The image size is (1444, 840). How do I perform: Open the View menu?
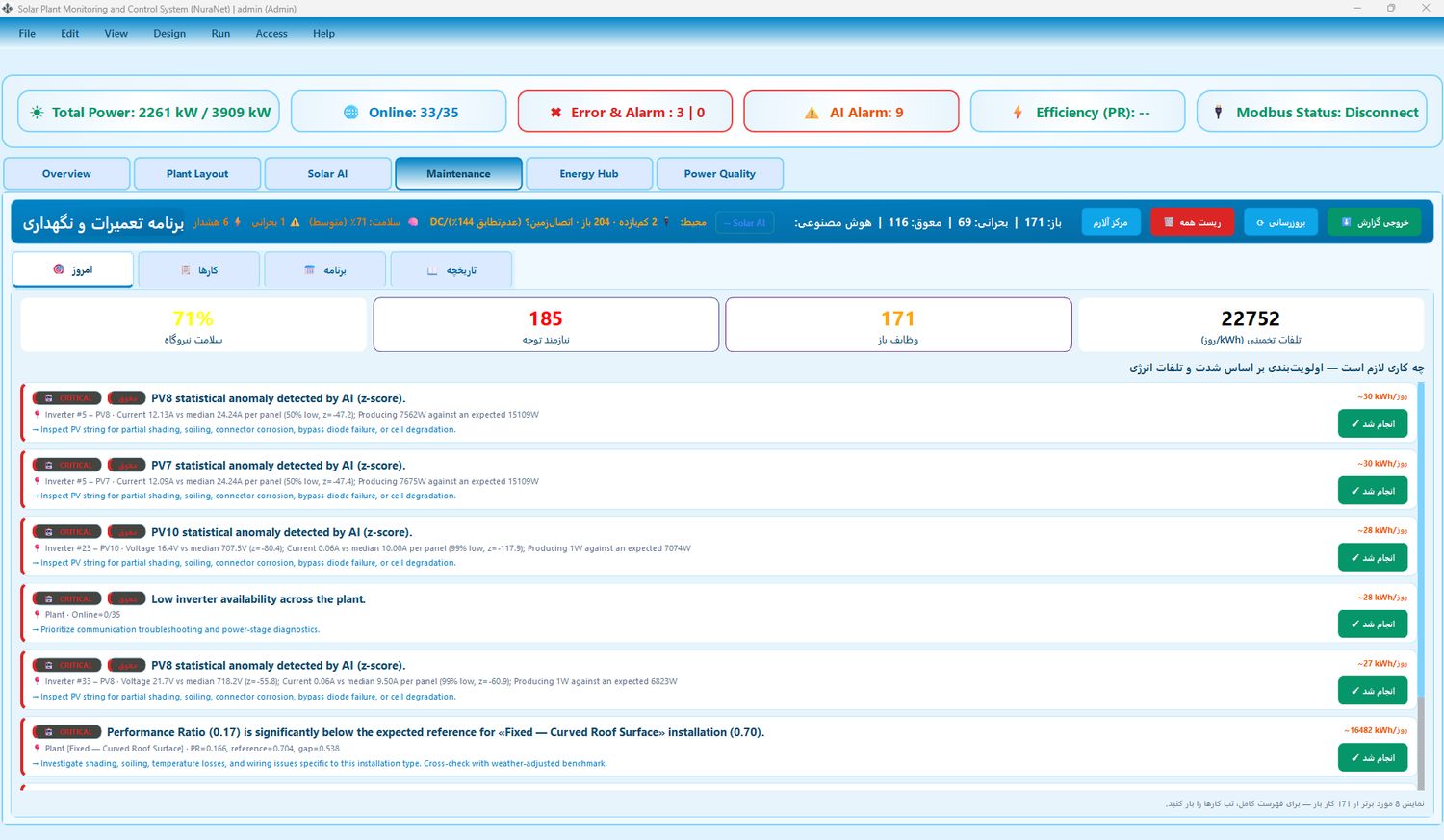[116, 33]
